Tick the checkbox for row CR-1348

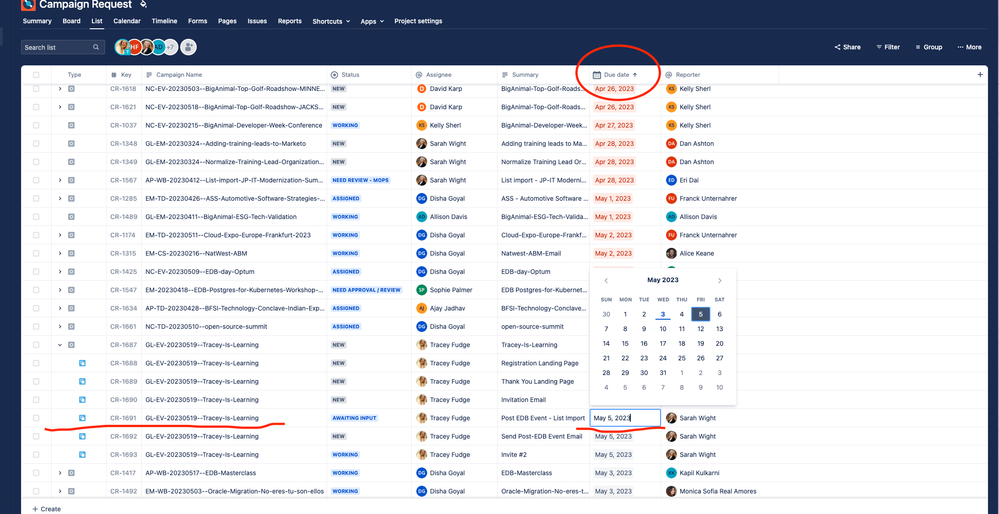click(36, 143)
